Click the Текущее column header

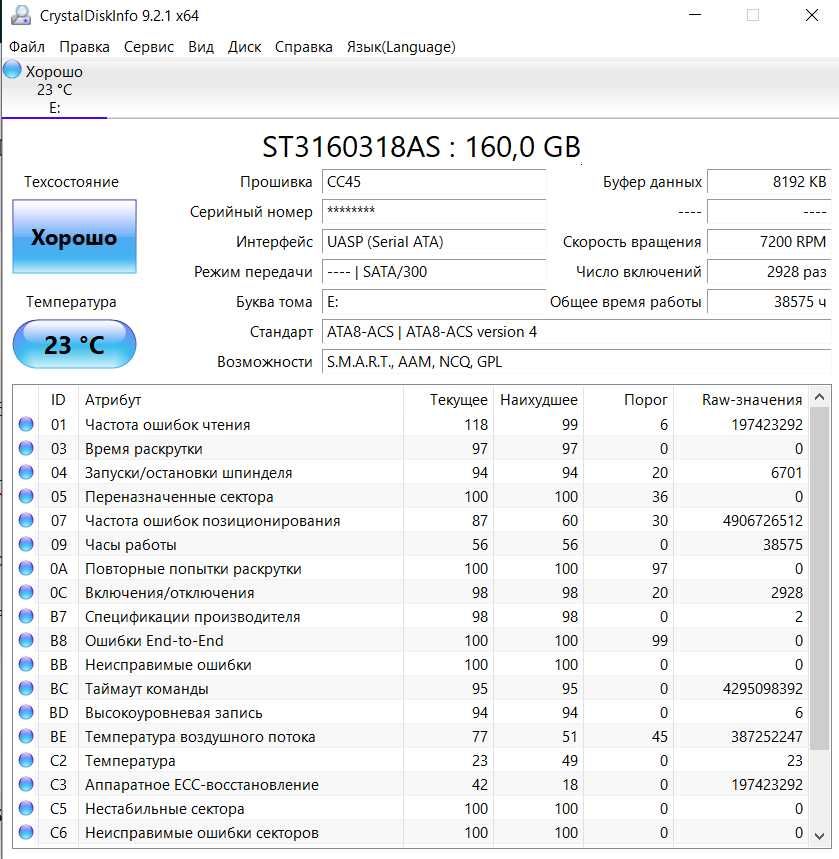[449, 400]
